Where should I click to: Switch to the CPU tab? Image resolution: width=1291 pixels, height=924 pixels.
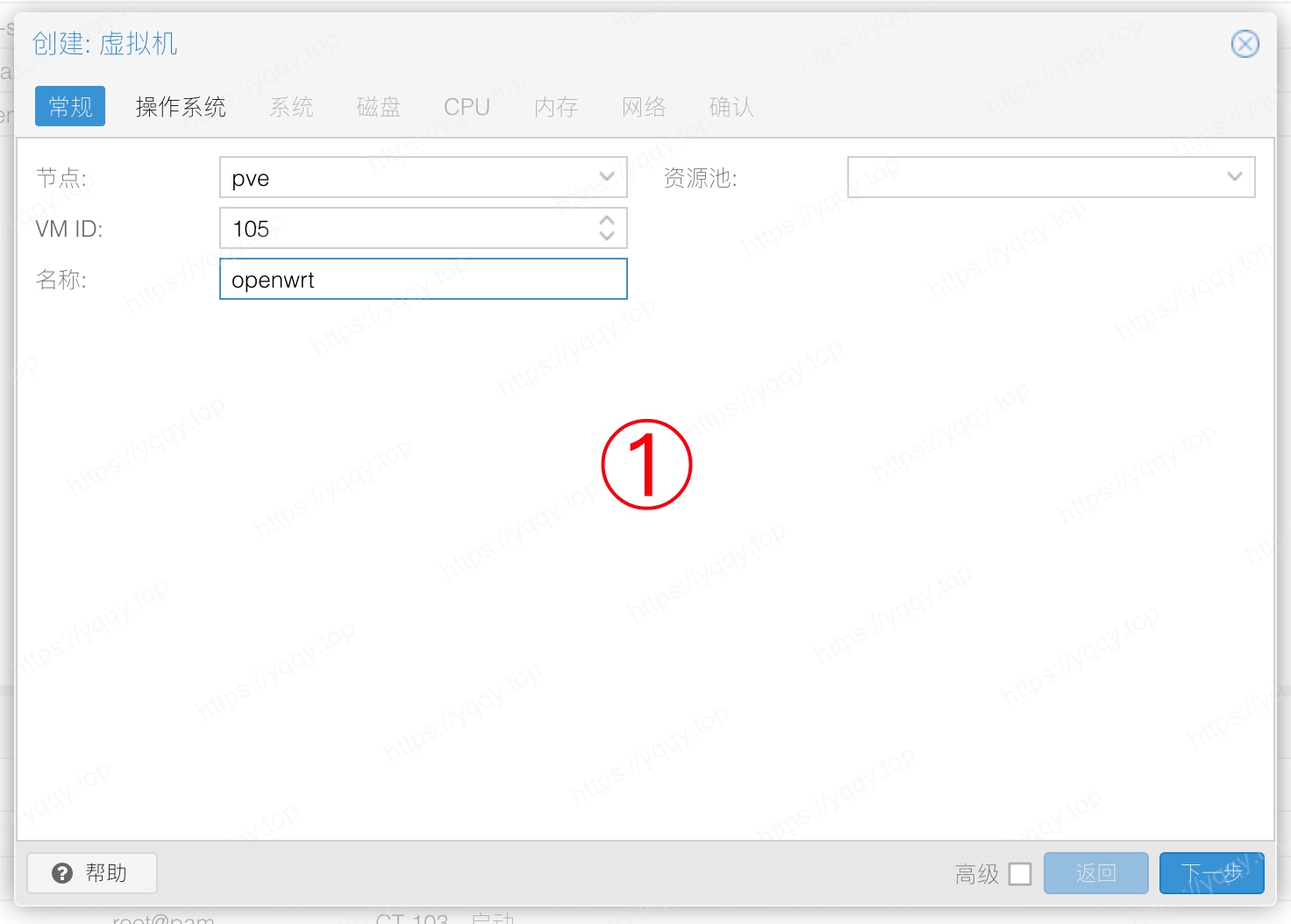pos(467,107)
